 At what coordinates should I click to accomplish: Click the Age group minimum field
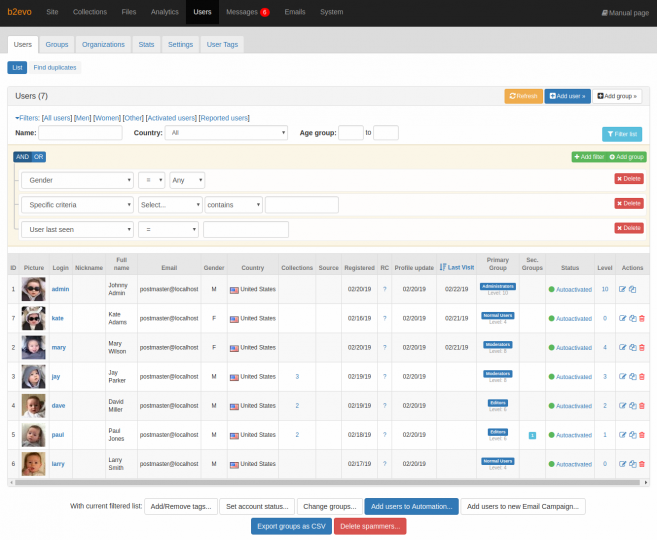(351, 133)
